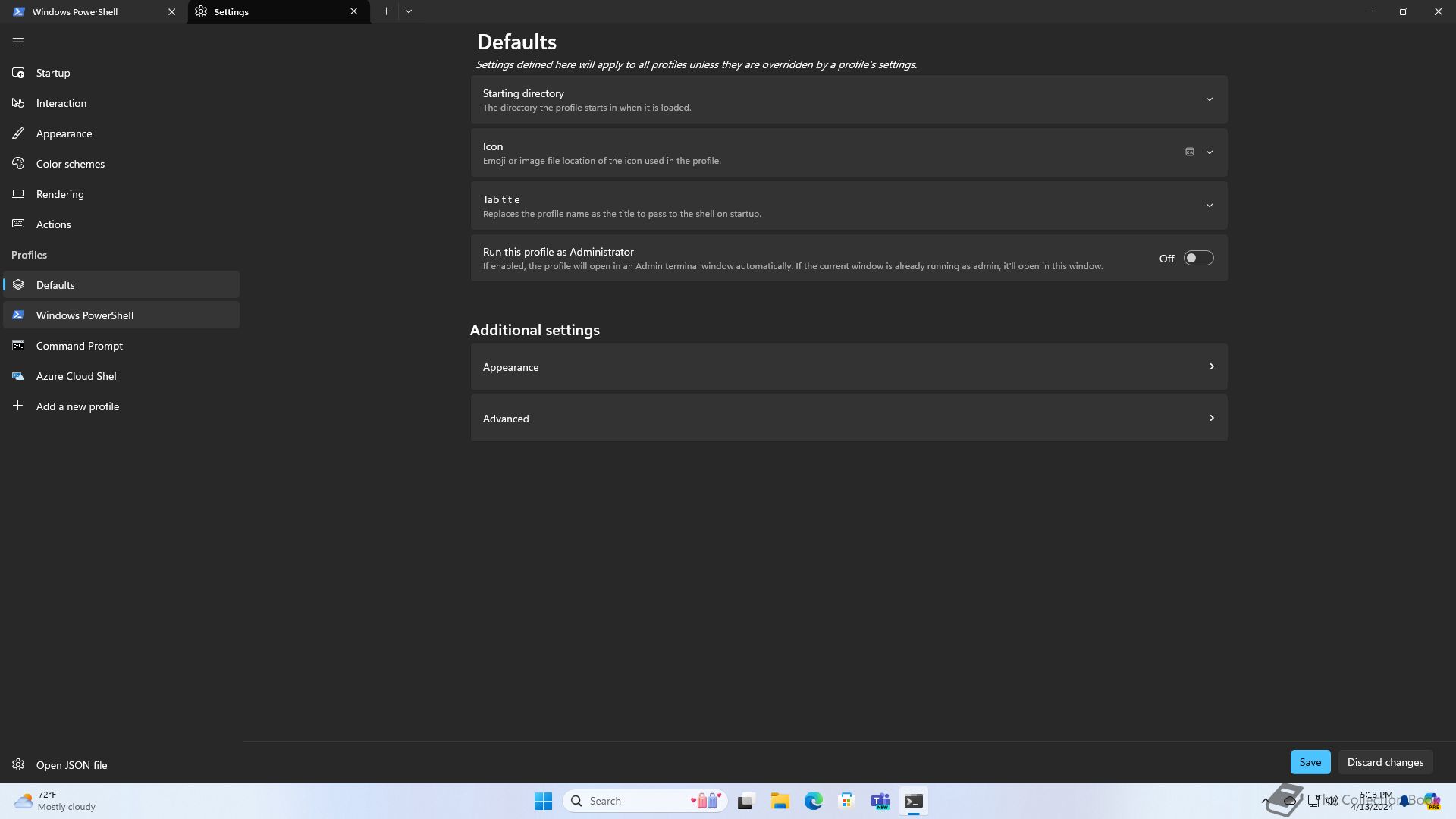Click the Interaction cursor icon
Viewport: 1456px width, 819px height.
coord(18,103)
